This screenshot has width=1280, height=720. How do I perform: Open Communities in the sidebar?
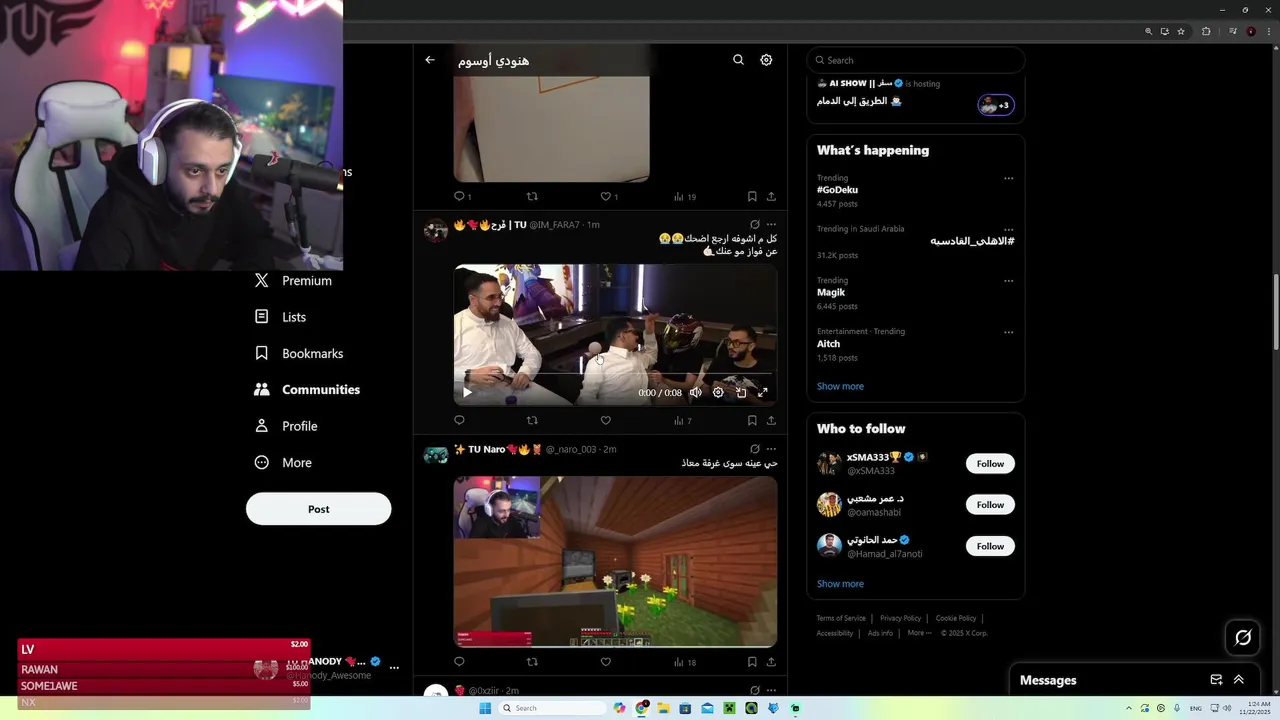307,390
